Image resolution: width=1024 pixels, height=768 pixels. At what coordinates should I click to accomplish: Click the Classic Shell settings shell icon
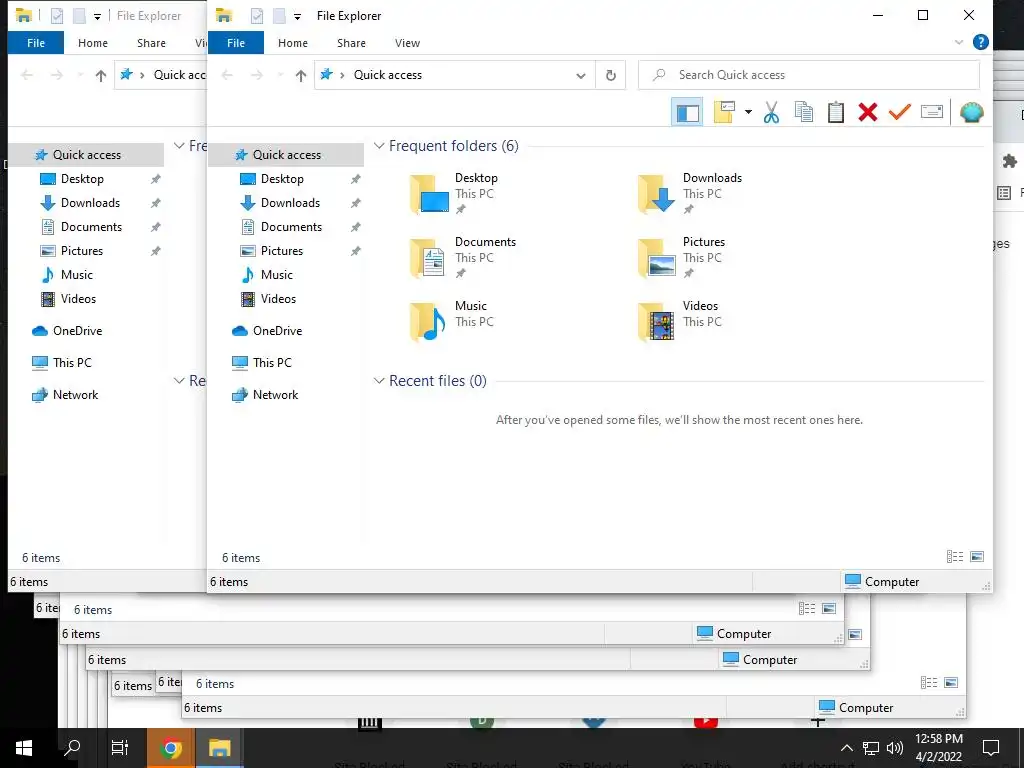tap(971, 112)
